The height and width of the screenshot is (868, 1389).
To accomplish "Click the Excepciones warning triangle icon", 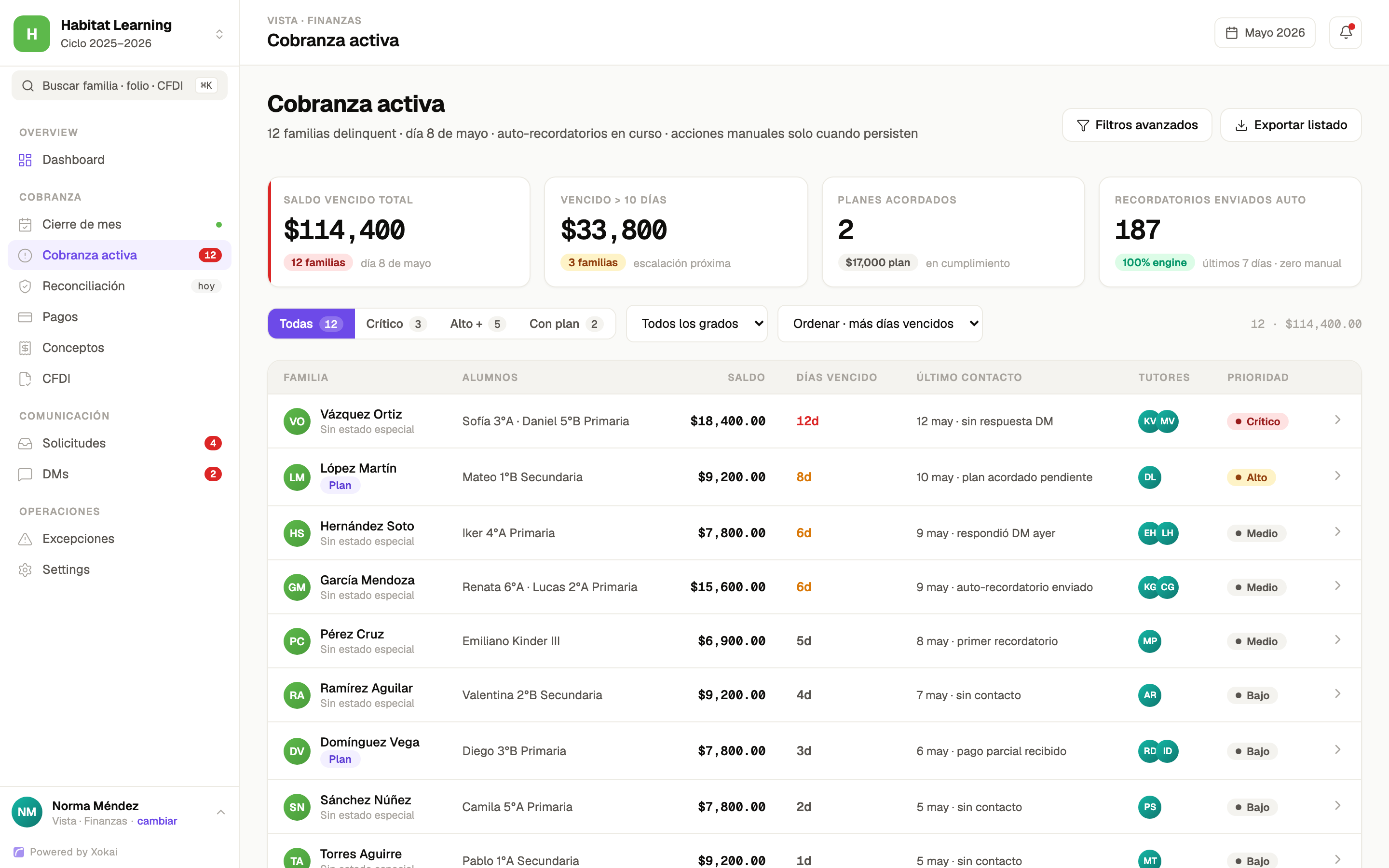I will pyautogui.click(x=25, y=539).
